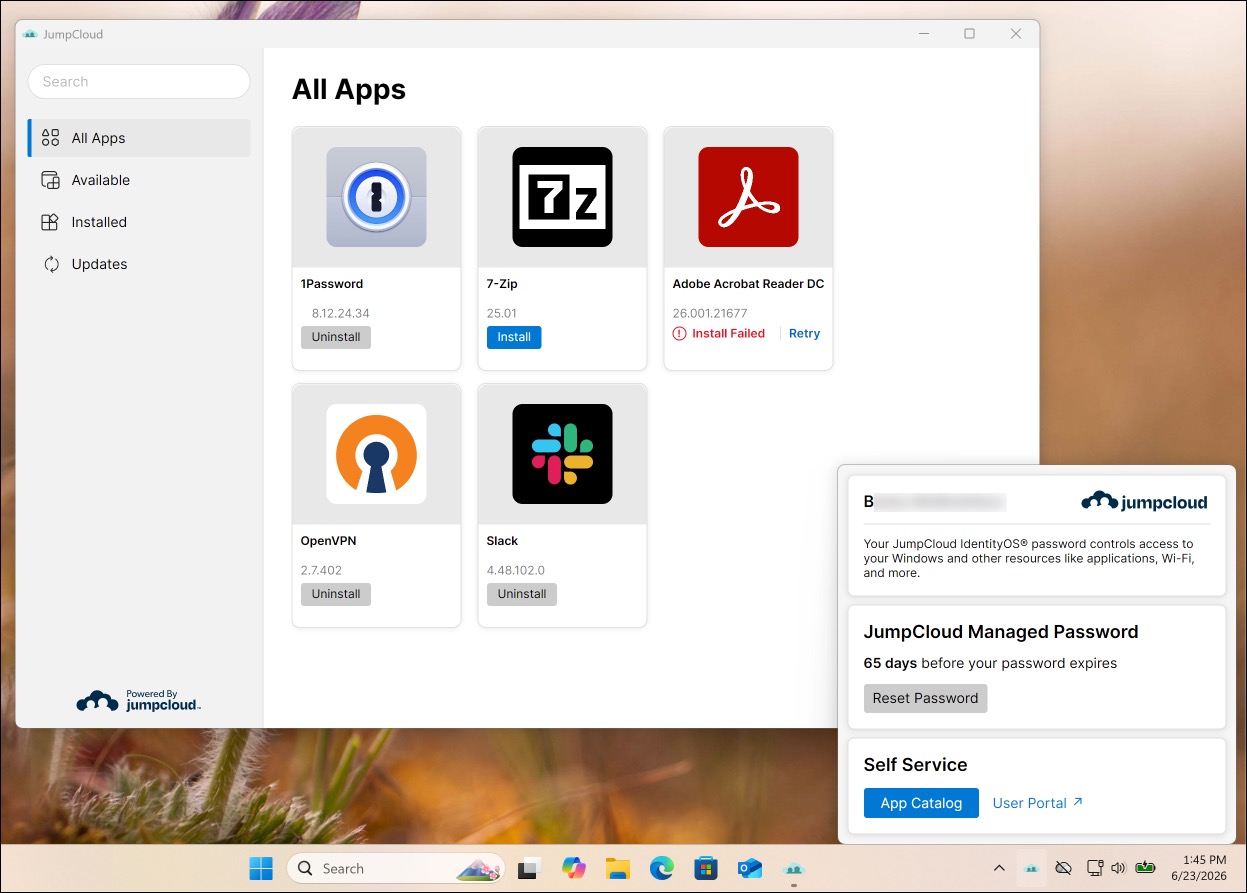
Task: Switch to the Available view
Action: tap(139, 180)
